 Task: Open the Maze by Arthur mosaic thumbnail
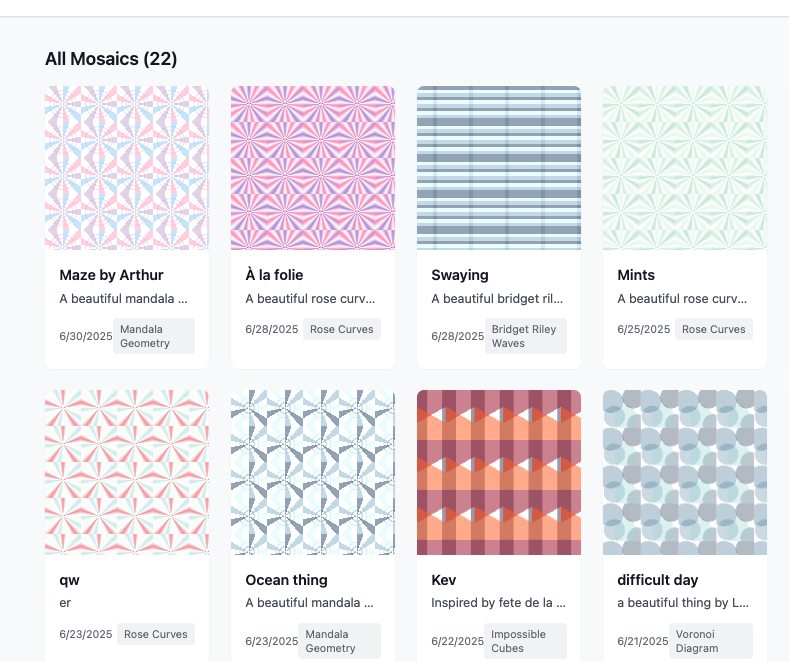coord(127,168)
